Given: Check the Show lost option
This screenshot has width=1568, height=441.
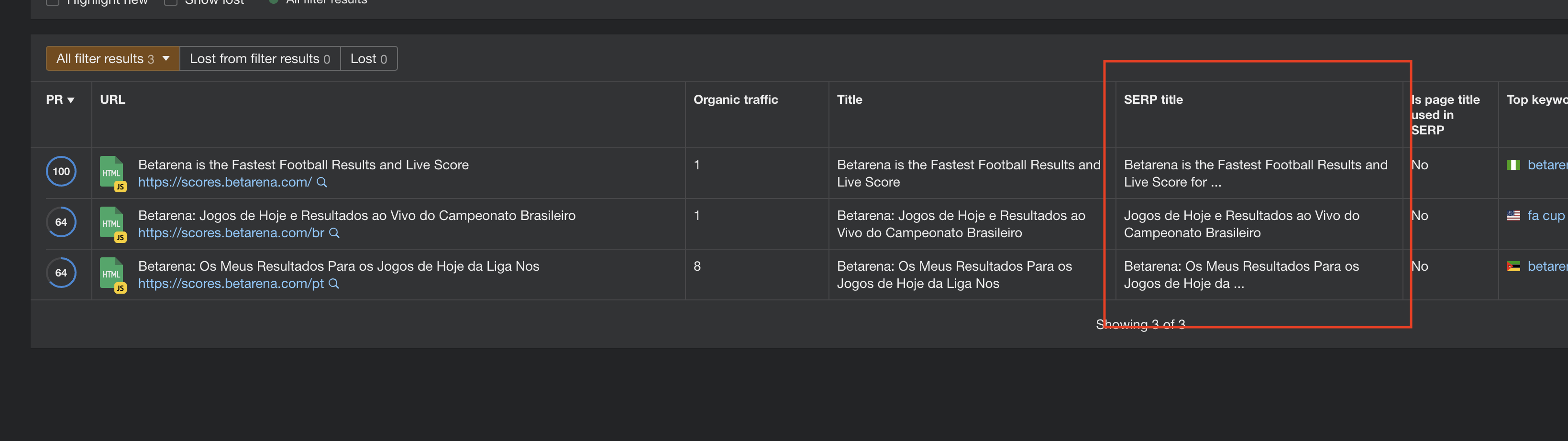Looking at the screenshot, I should (x=170, y=2).
